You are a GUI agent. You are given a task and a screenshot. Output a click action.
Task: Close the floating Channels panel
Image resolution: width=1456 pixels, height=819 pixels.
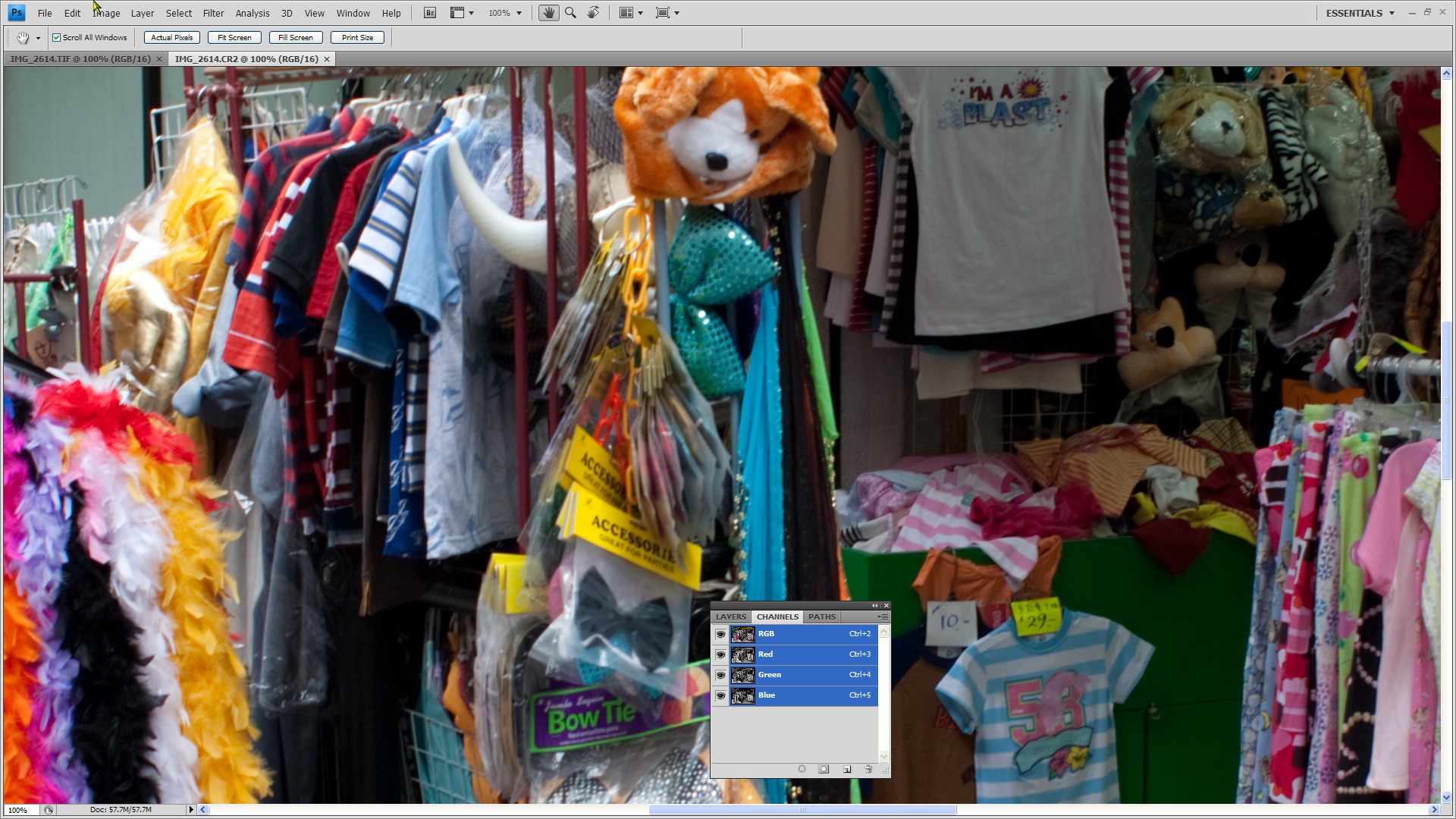886,605
